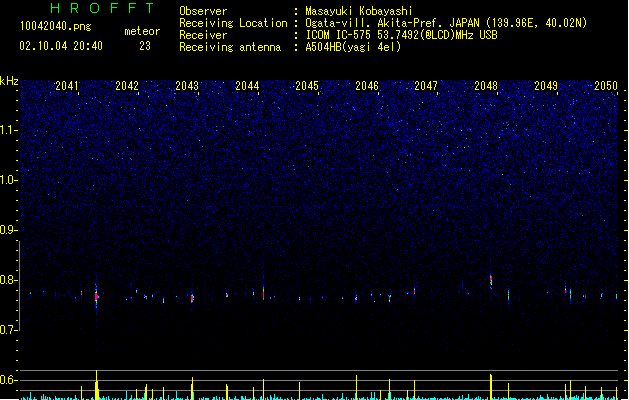Click the 'Receiving antenna' label
The width and height of the screenshot is (629, 400).
pos(230,47)
